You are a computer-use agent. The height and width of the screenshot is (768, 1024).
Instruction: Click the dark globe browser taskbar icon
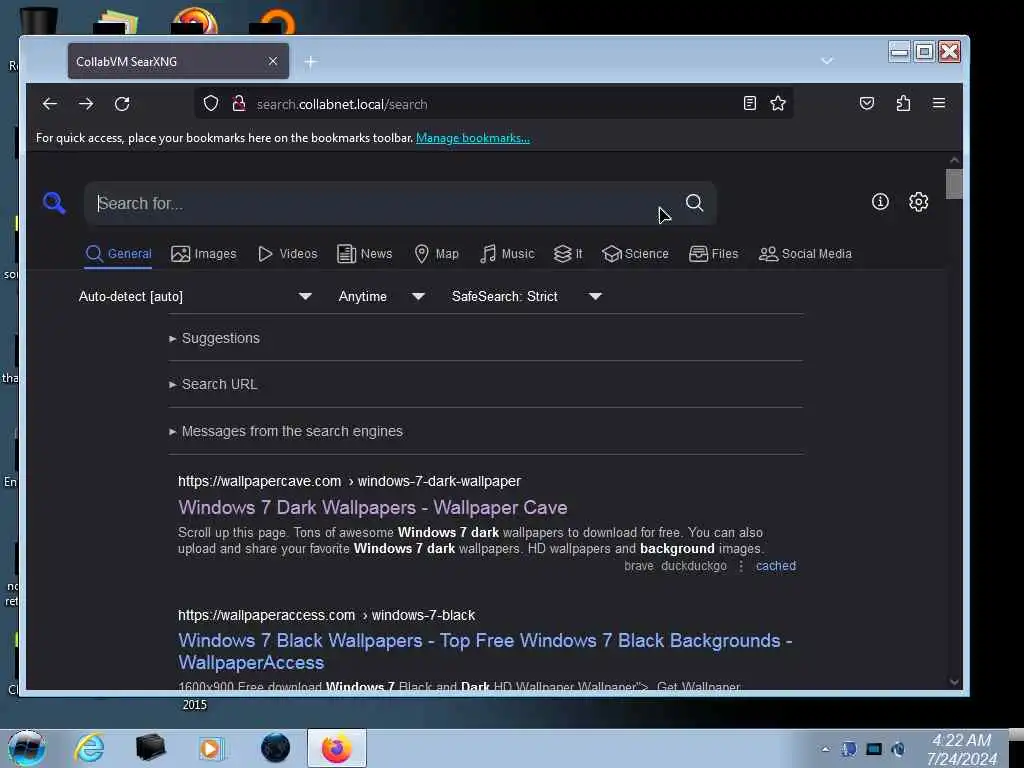click(276, 748)
